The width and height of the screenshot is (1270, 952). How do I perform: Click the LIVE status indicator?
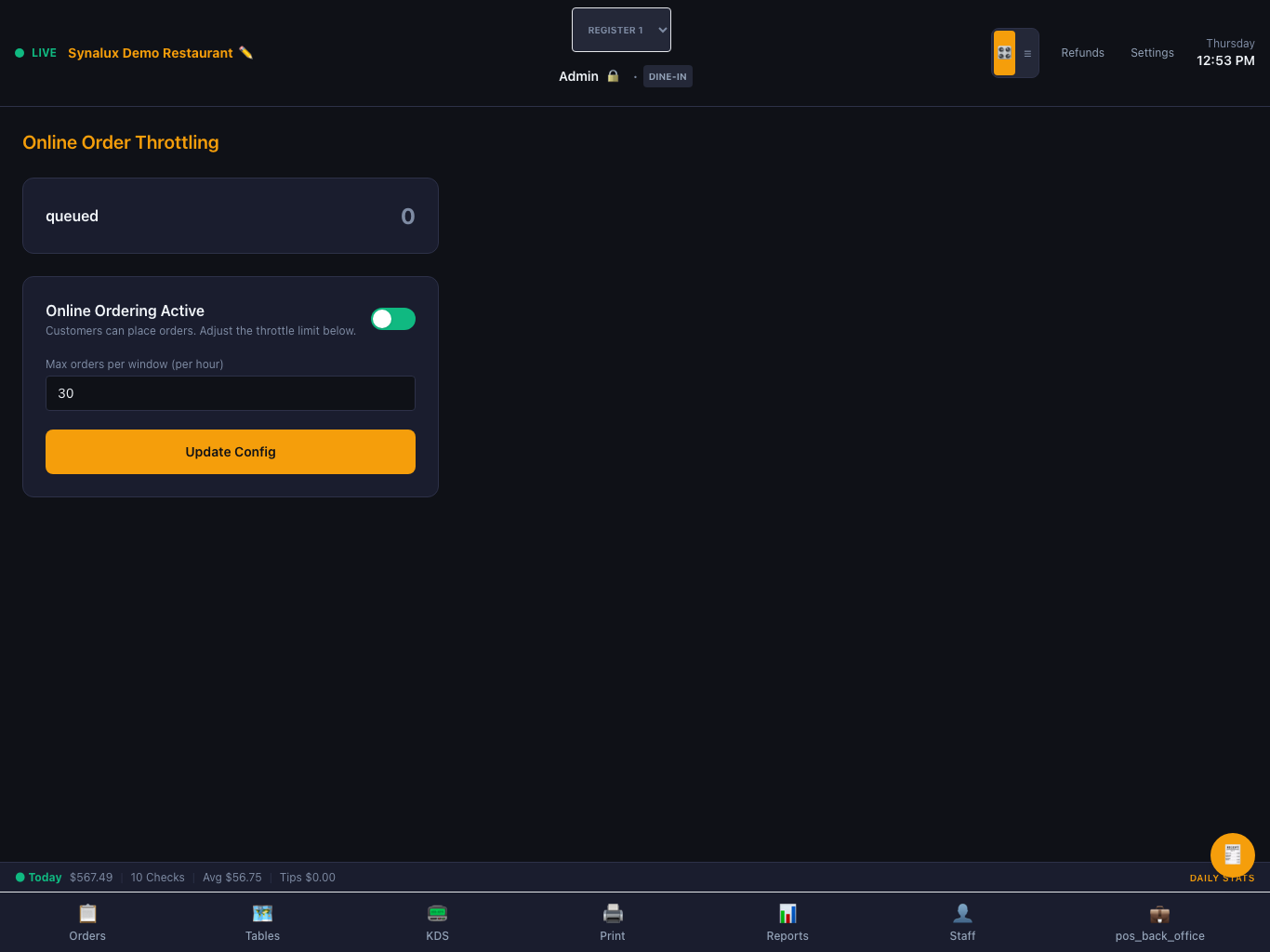[36, 53]
